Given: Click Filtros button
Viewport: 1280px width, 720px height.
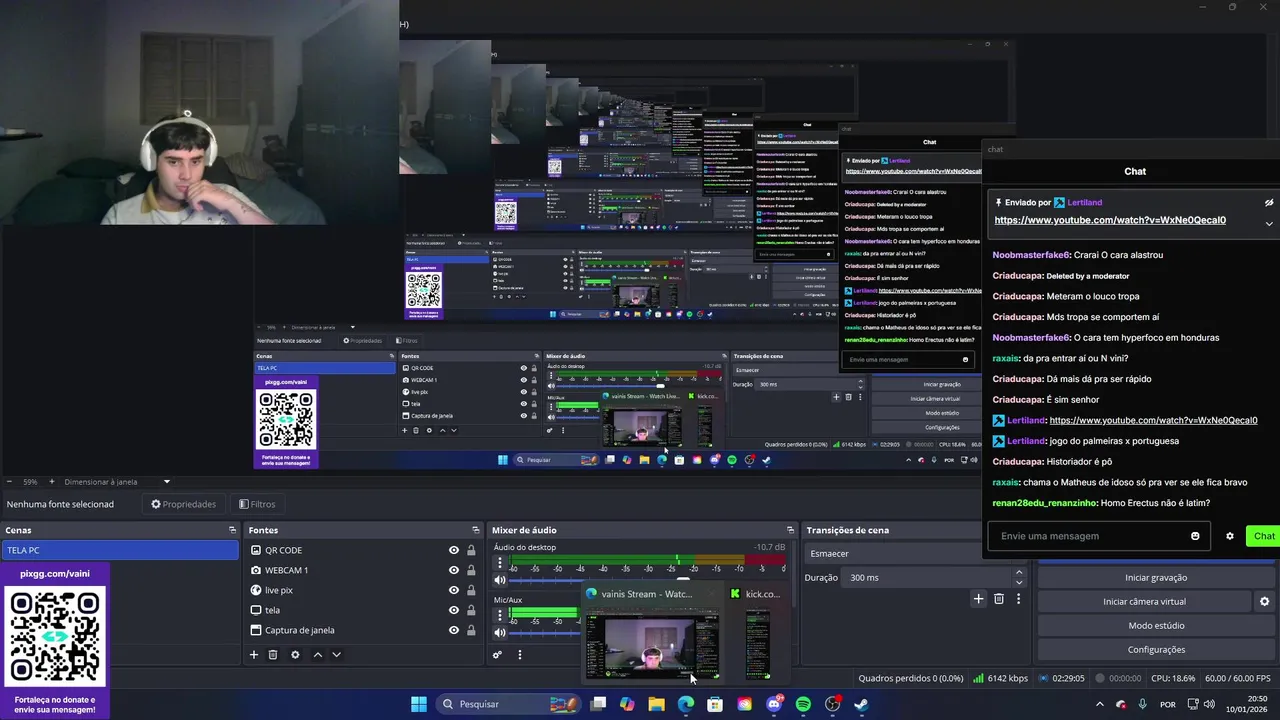Looking at the screenshot, I should click(x=257, y=504).
